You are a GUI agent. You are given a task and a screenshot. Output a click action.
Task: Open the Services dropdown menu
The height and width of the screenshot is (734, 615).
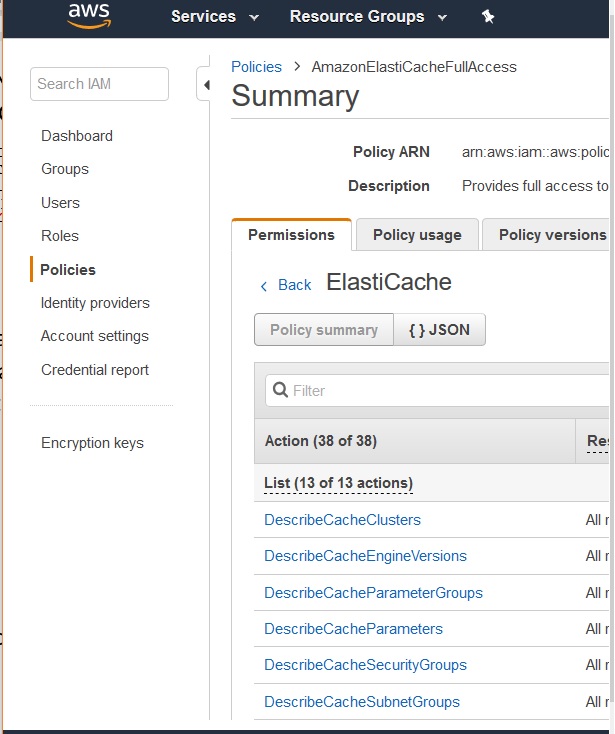pyautogui.click(x=214, y=17)
